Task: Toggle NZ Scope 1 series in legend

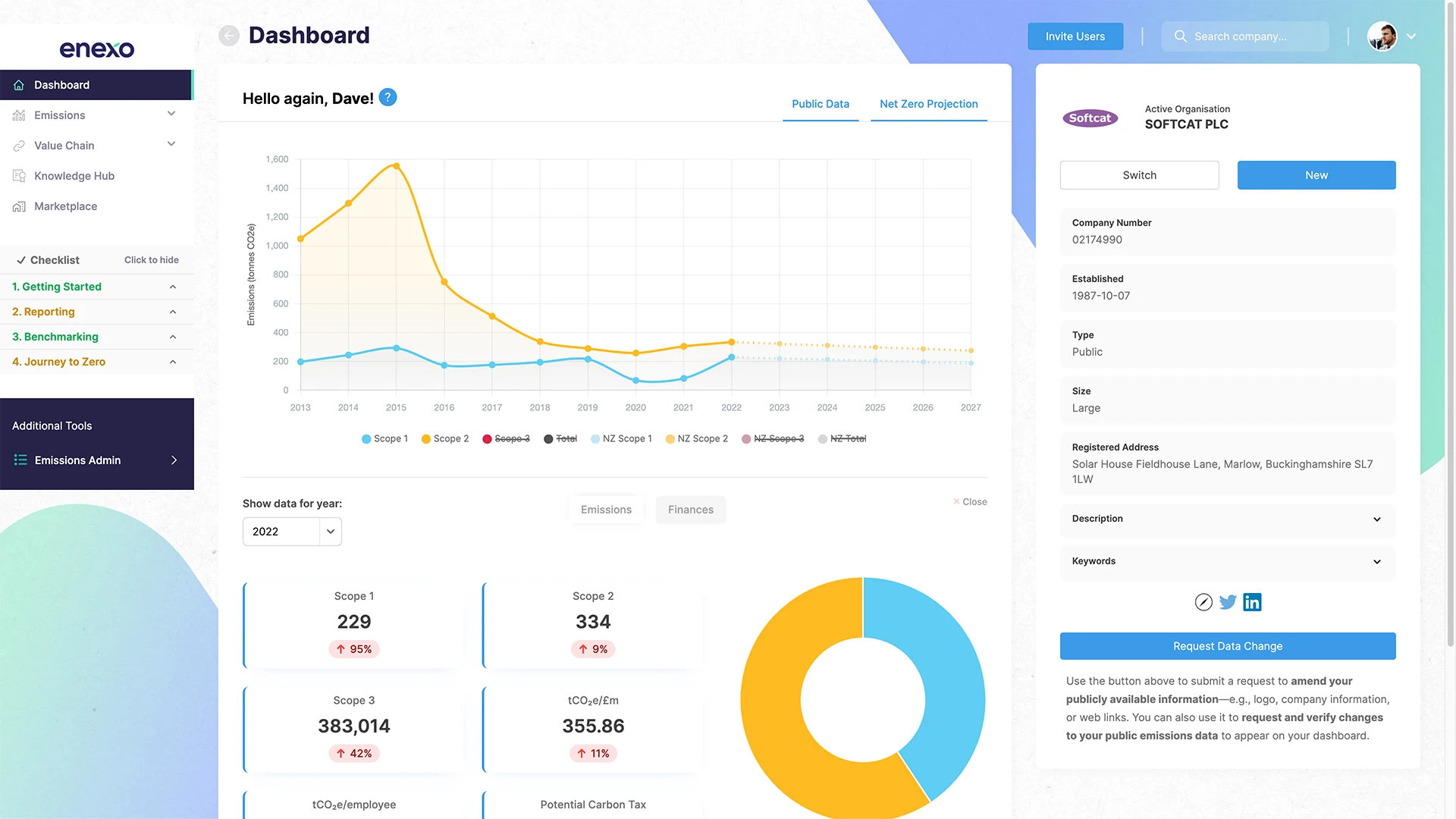Action: [621, 438]
